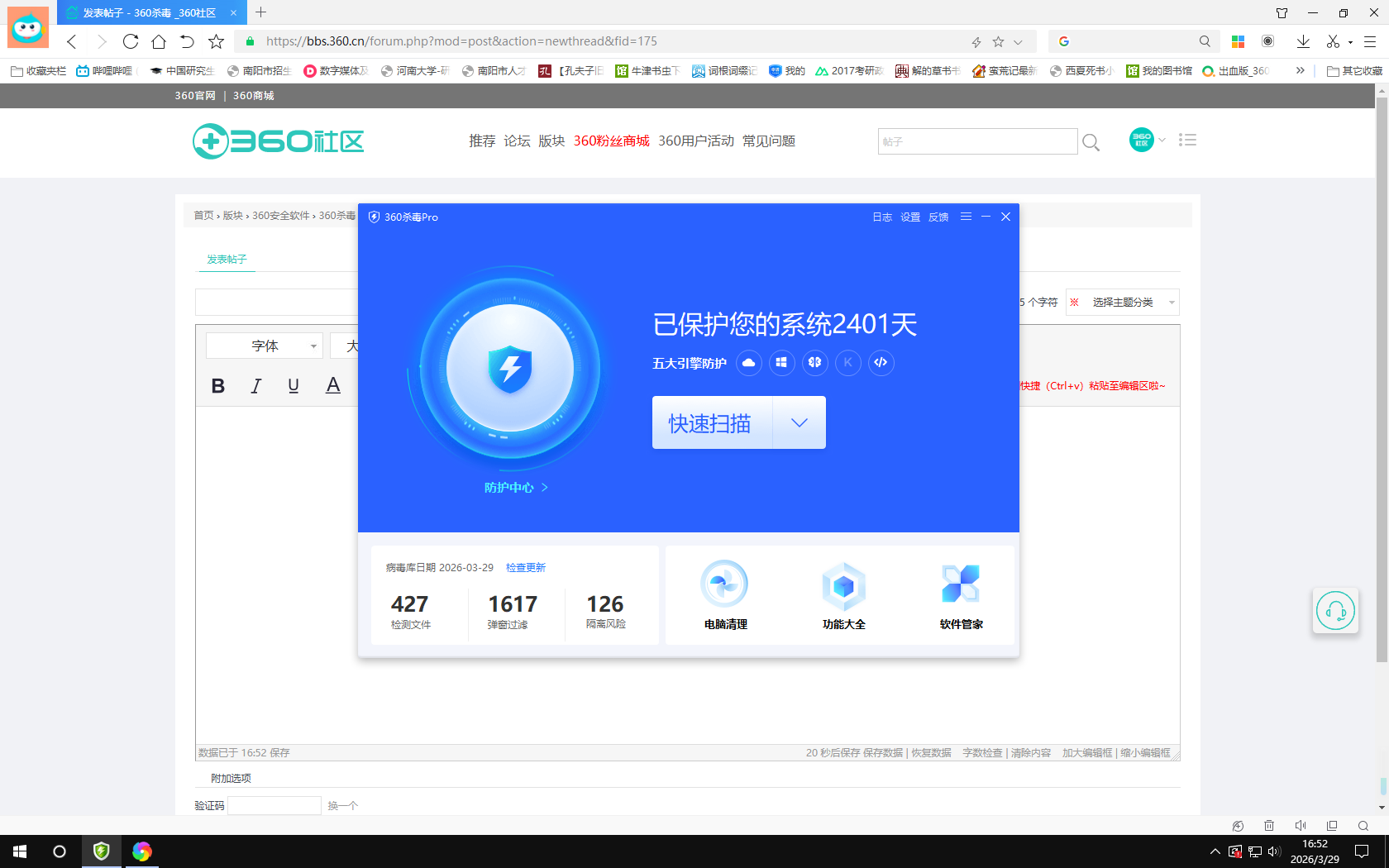Click the K engine protection icon
Image resolution: width=1389 pixels, height=868 pixels.
(848, 363)
